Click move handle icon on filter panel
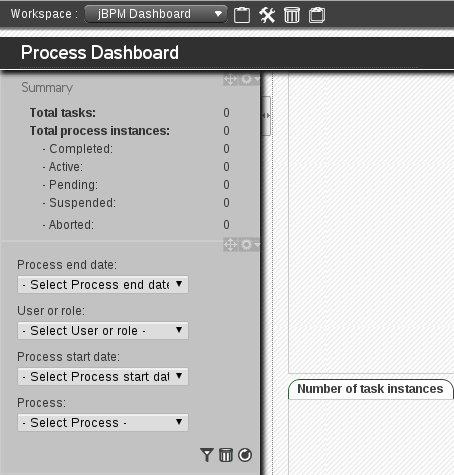The width and height of the screenshot is (454, 475). coord(230,245)
